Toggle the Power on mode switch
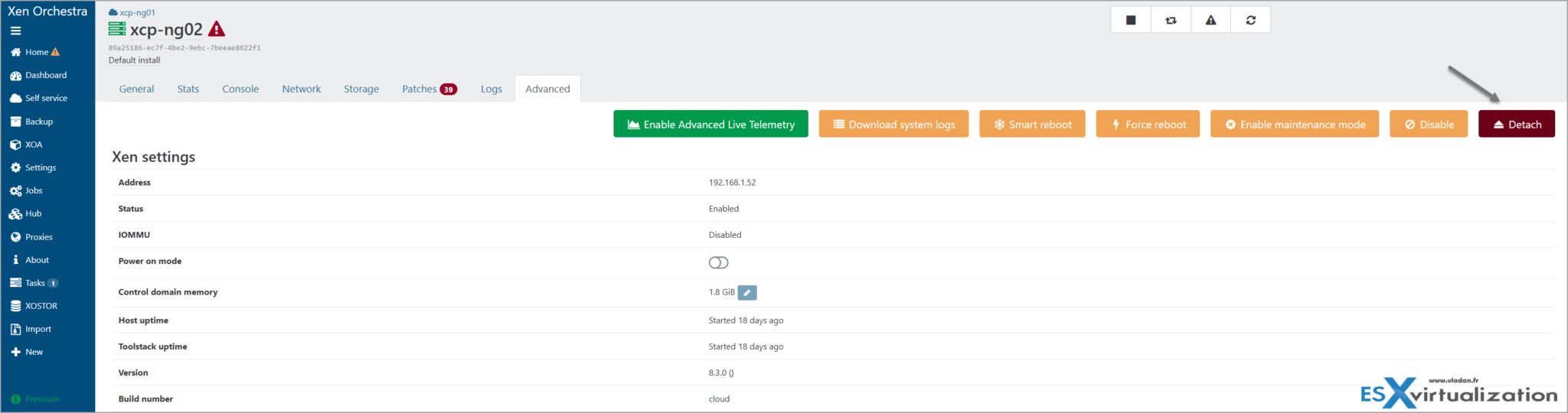The height and width of the screenshot is (413, 1568). click(x=718, y=262)
